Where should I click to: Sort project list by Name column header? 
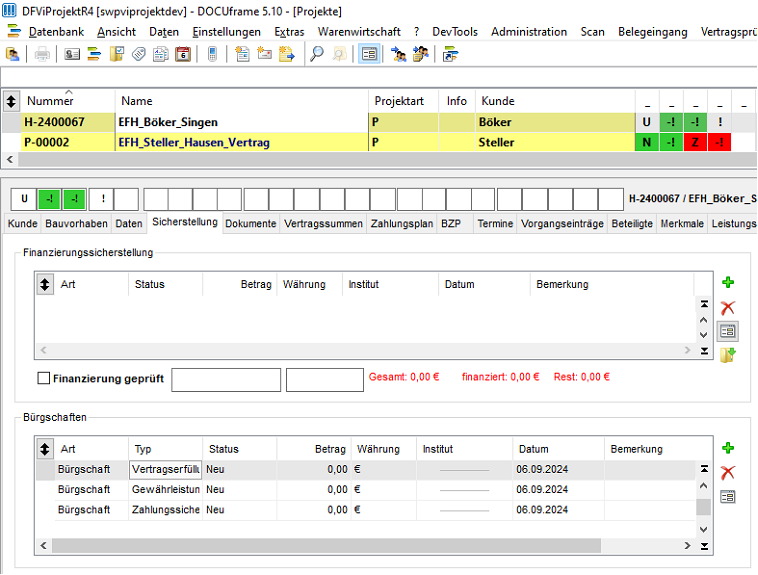click(242, 101)
